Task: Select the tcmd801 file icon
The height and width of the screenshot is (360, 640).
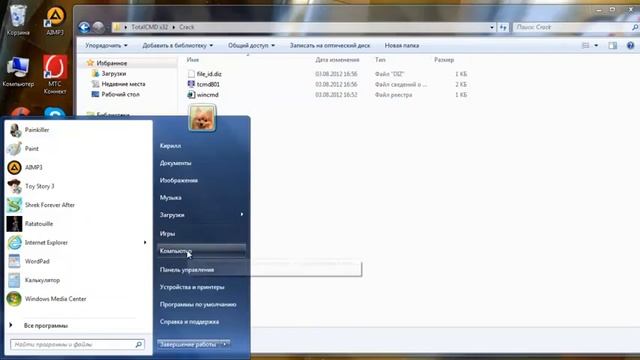Action: point(191,84)
